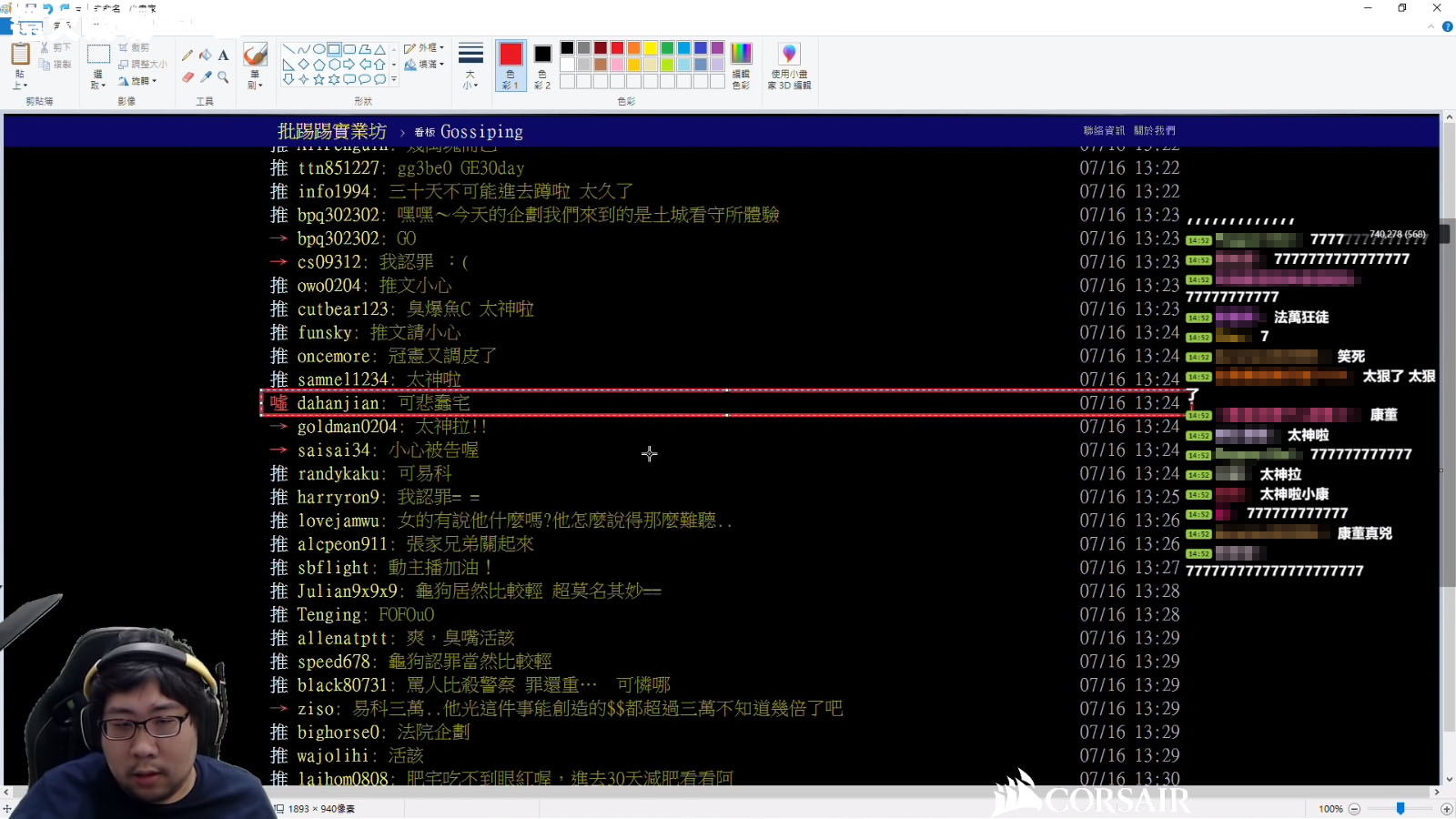Click the zoom in plus button
Image resolution: width=1456 pixels, height=819 pixels.
coord(1446,809)
